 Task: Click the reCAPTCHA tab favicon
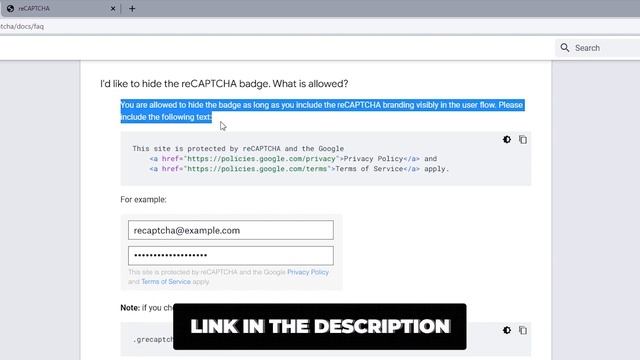coord(10,8)
